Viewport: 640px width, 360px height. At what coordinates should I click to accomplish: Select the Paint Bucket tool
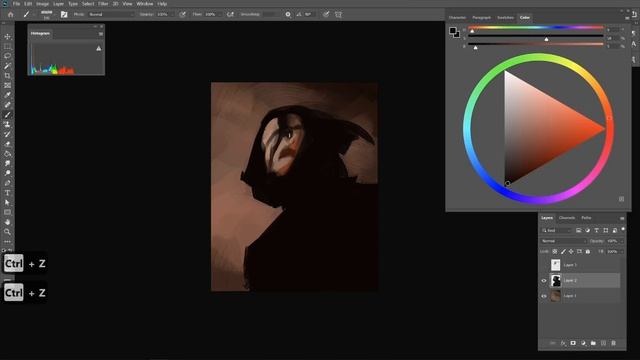click(x=7, y=154)
